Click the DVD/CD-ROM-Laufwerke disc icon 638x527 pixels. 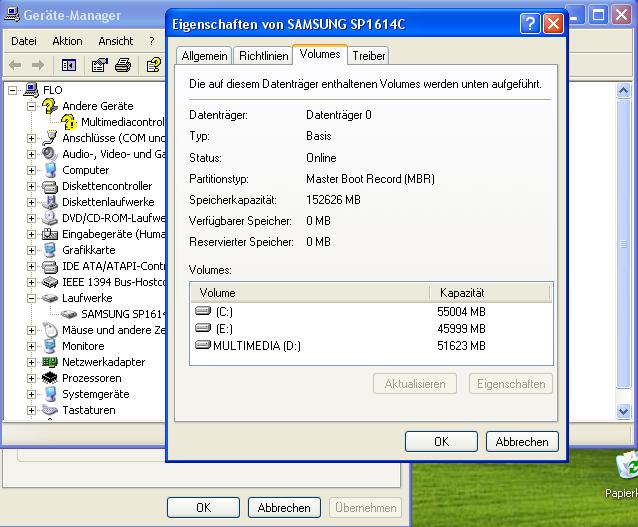tap(50, 218)
